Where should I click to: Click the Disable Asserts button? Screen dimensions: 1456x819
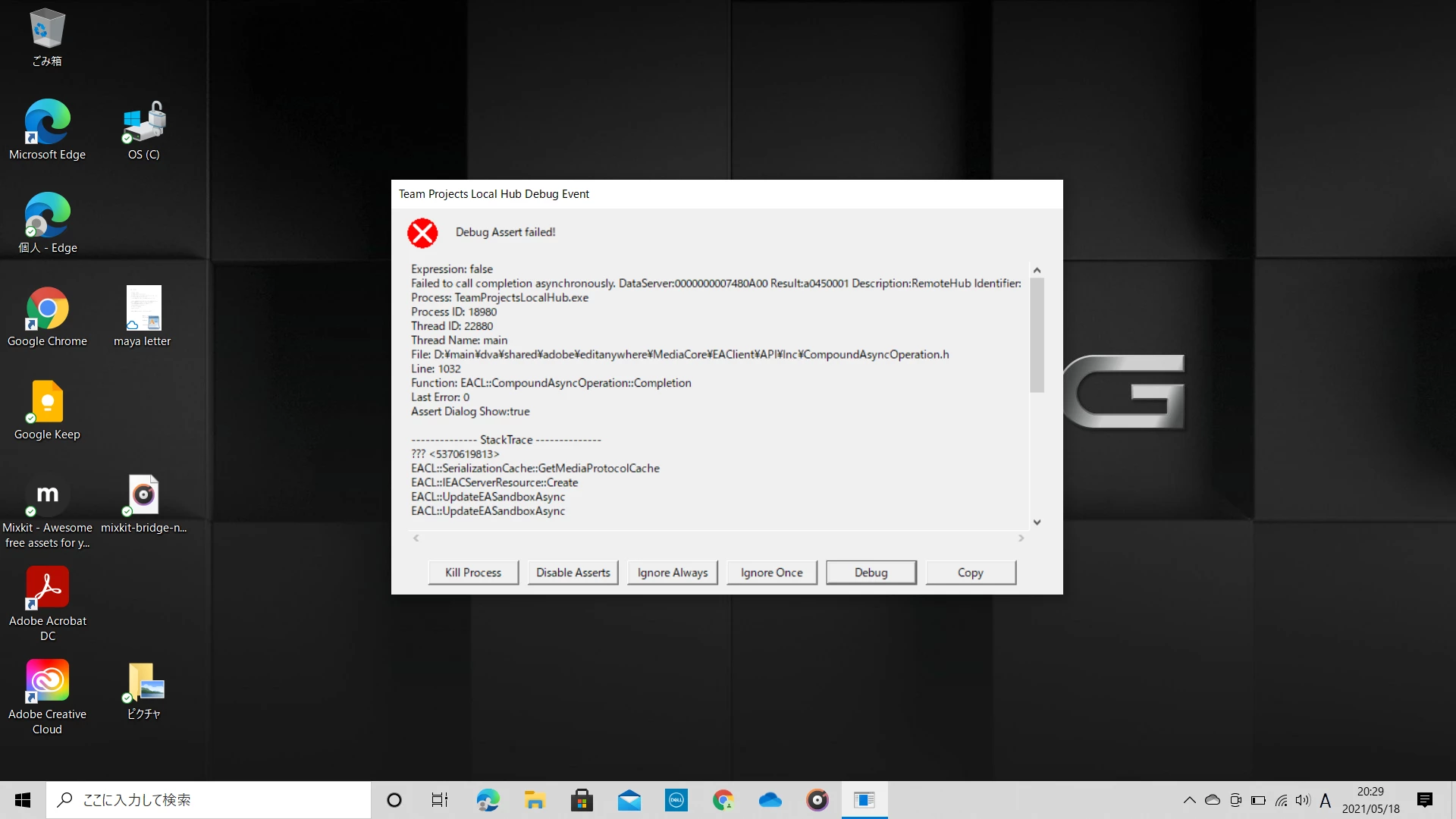(x=573, y=573)
